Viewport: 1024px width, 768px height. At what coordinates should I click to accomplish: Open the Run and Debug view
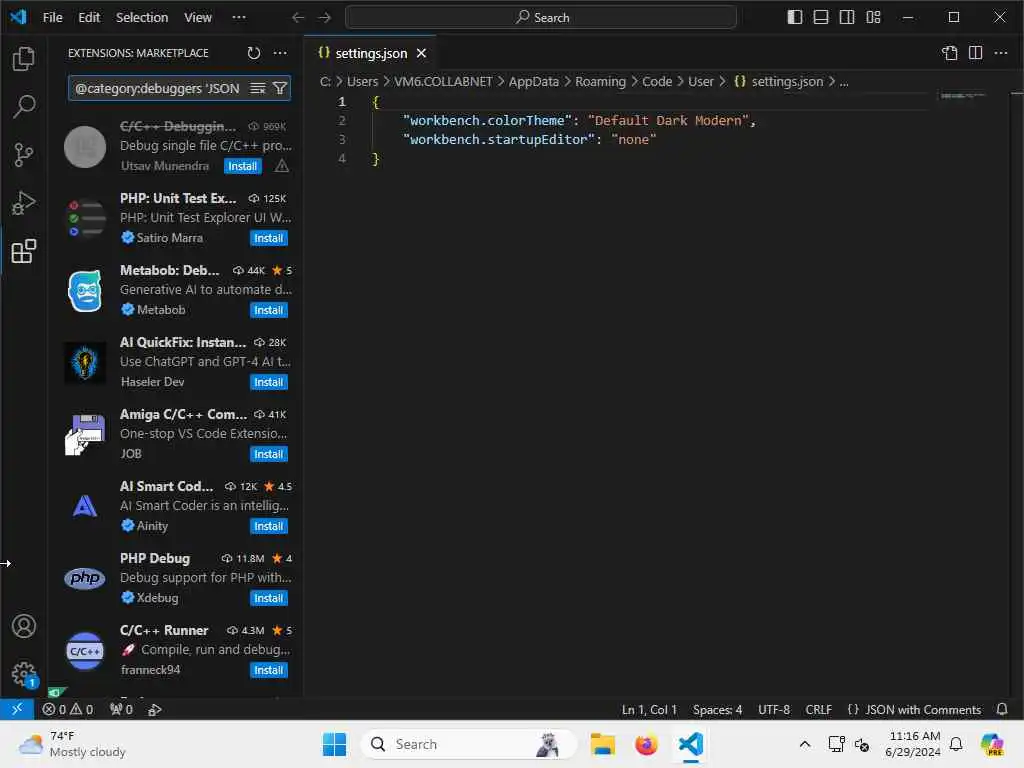(x=24, y=203)
